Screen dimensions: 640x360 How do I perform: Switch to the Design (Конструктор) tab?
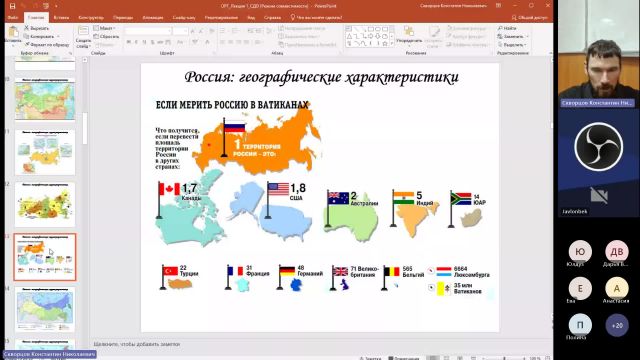point(91,18)
